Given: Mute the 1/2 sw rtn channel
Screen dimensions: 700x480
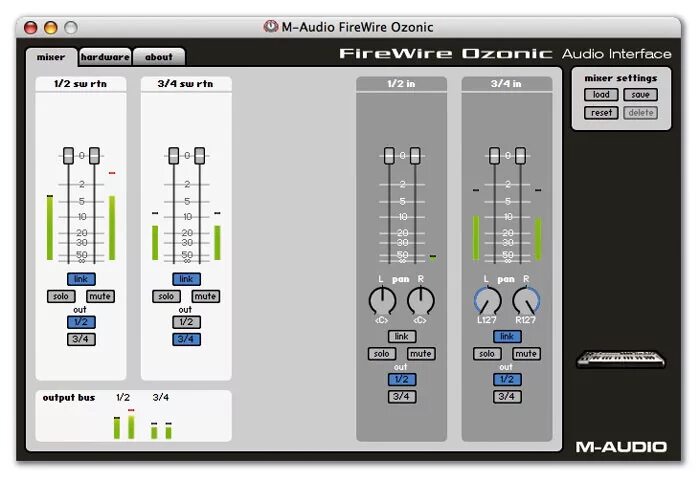Looking at the screenshot, I should pos(100,296).
